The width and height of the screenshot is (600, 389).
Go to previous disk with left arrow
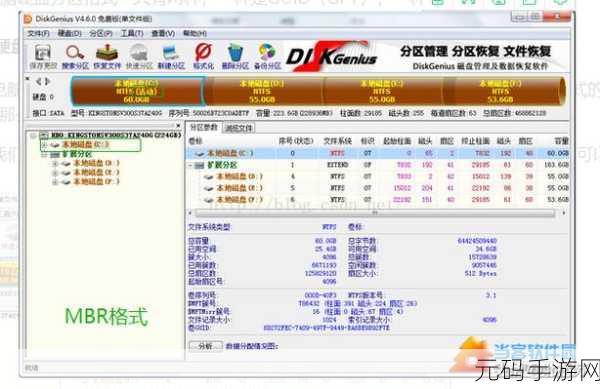click(x=39, y=81)
